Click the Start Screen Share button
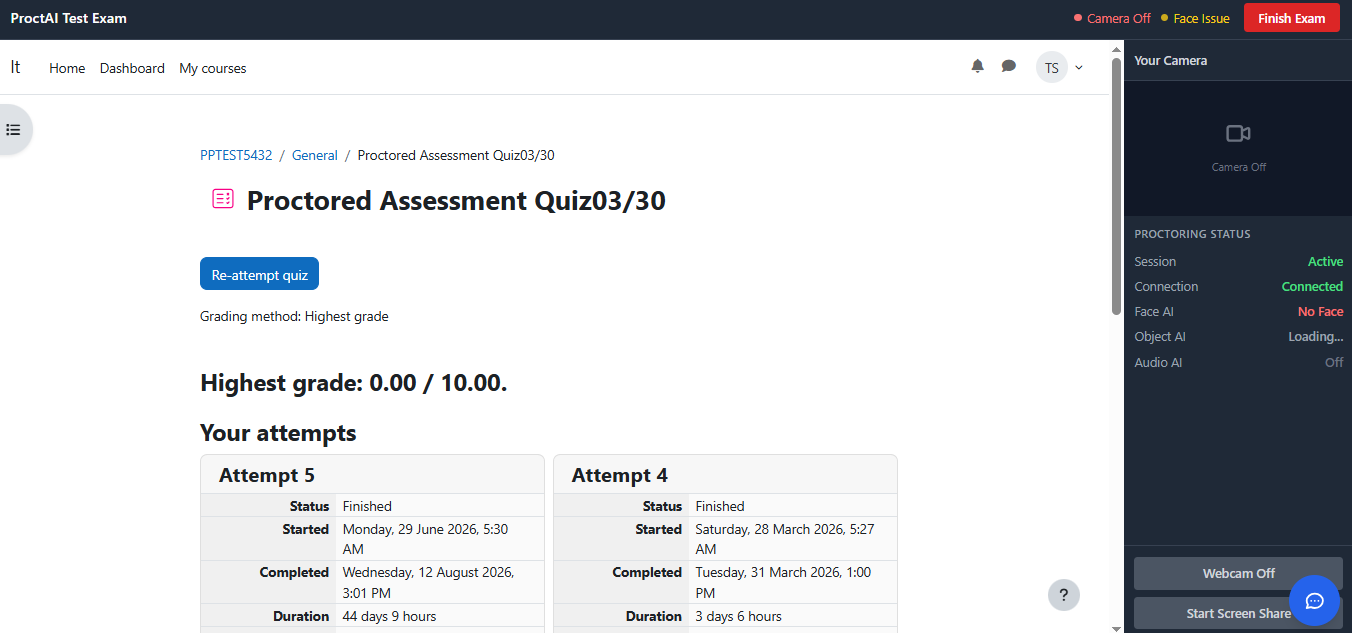The width and height of the screenshot is (1352, 633). tap(1238, 613)
